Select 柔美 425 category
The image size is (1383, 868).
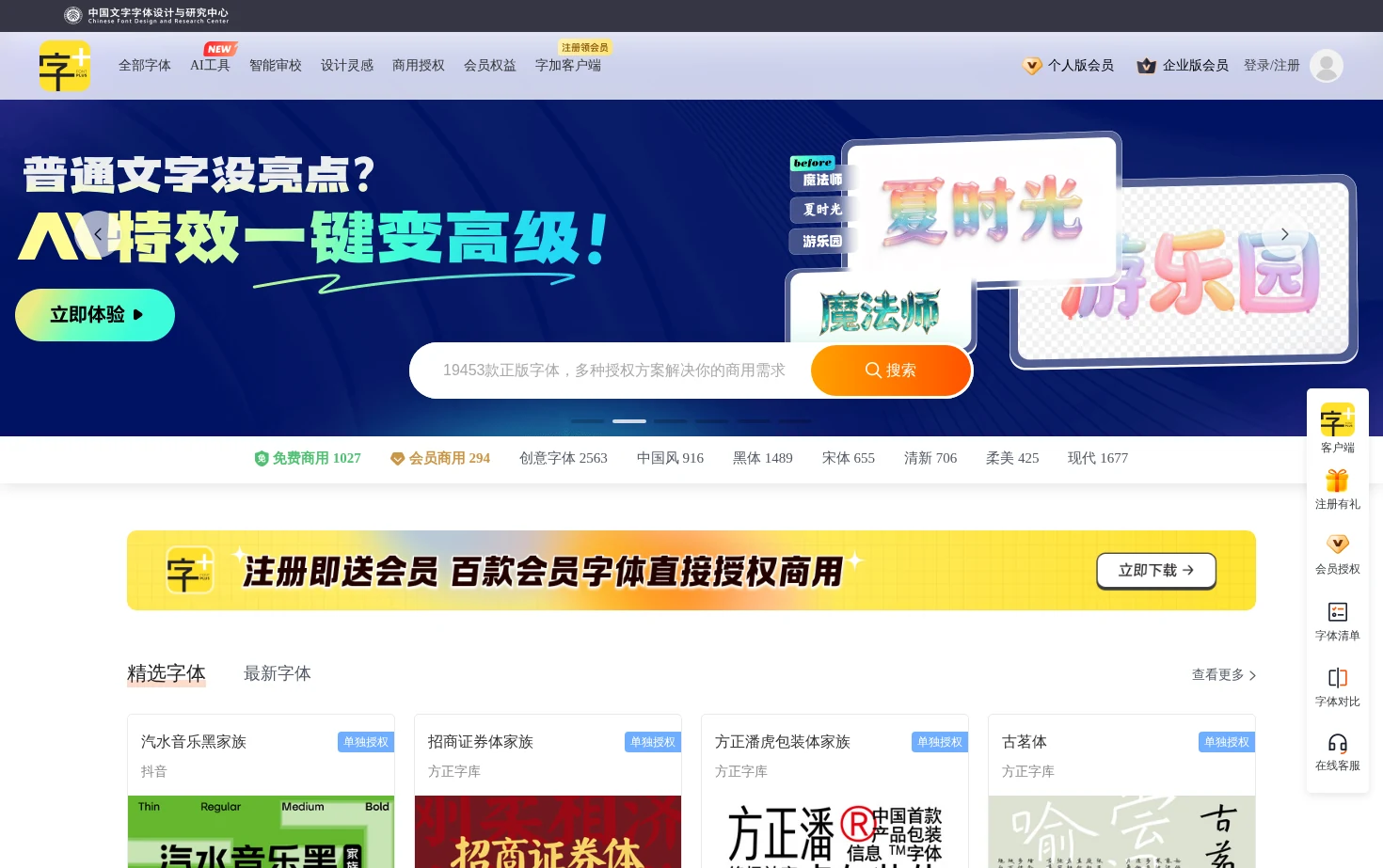(1012, 458)
